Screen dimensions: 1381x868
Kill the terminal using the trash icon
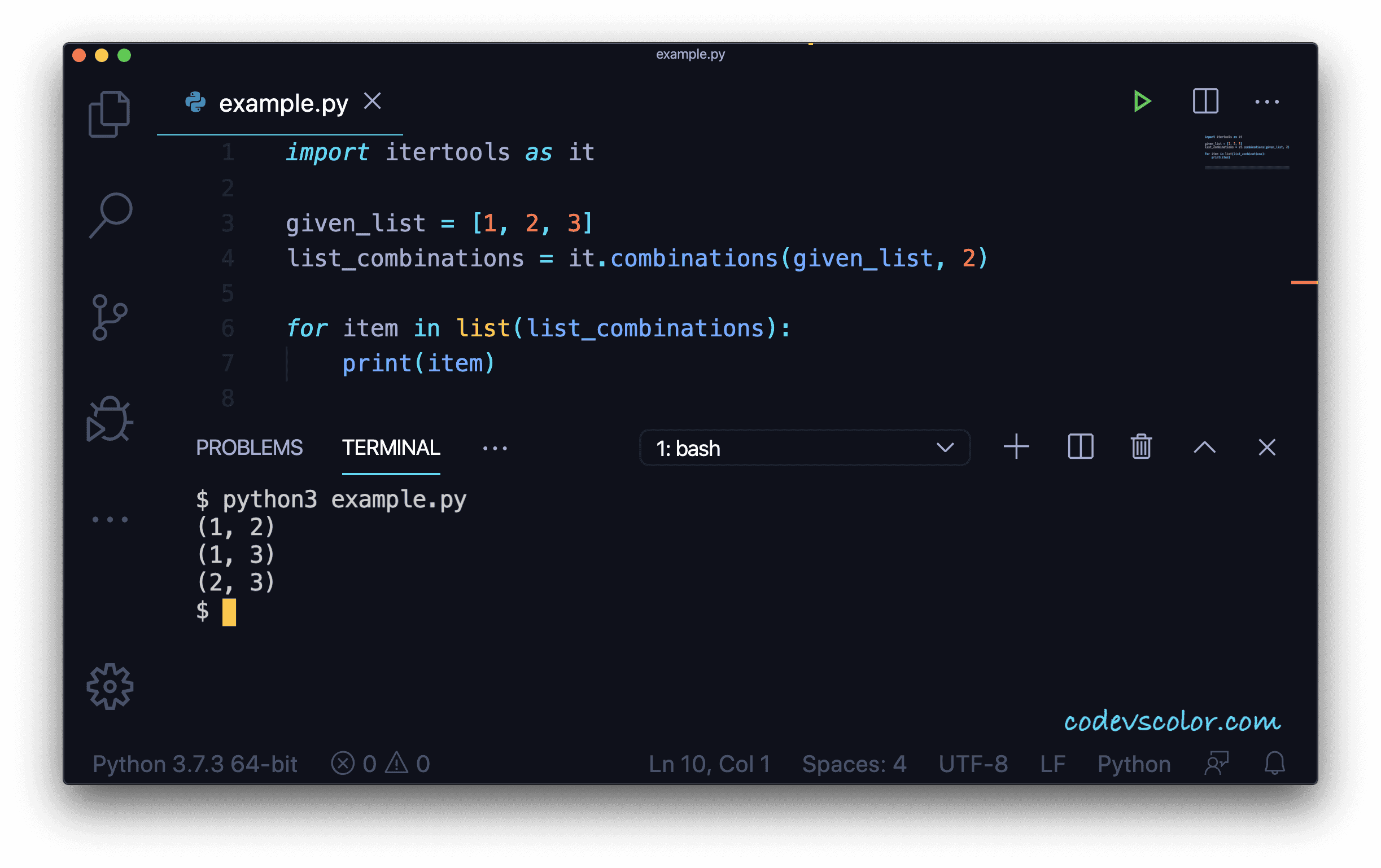1141,447
